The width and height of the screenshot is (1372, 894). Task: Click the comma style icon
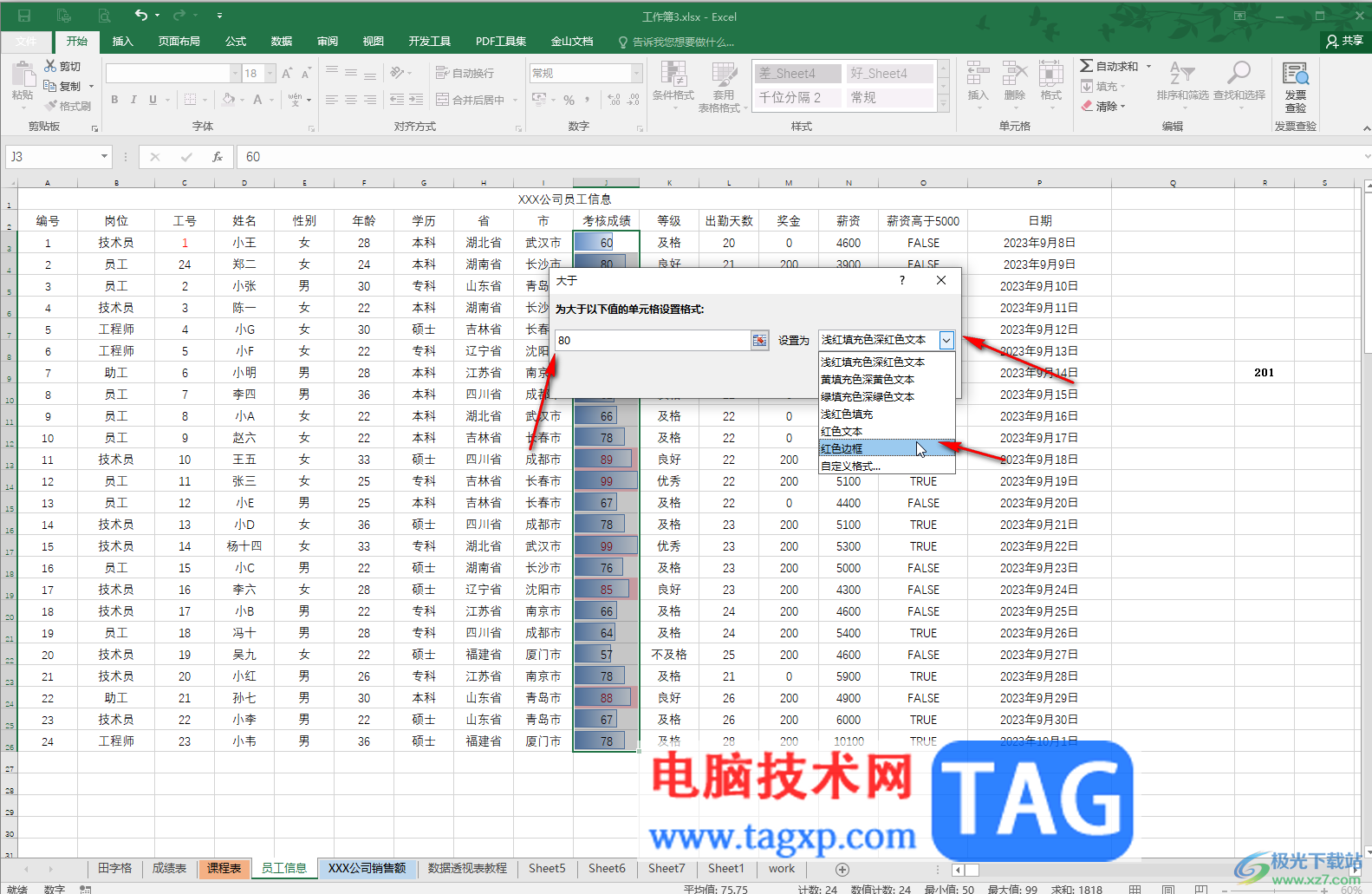588,100
